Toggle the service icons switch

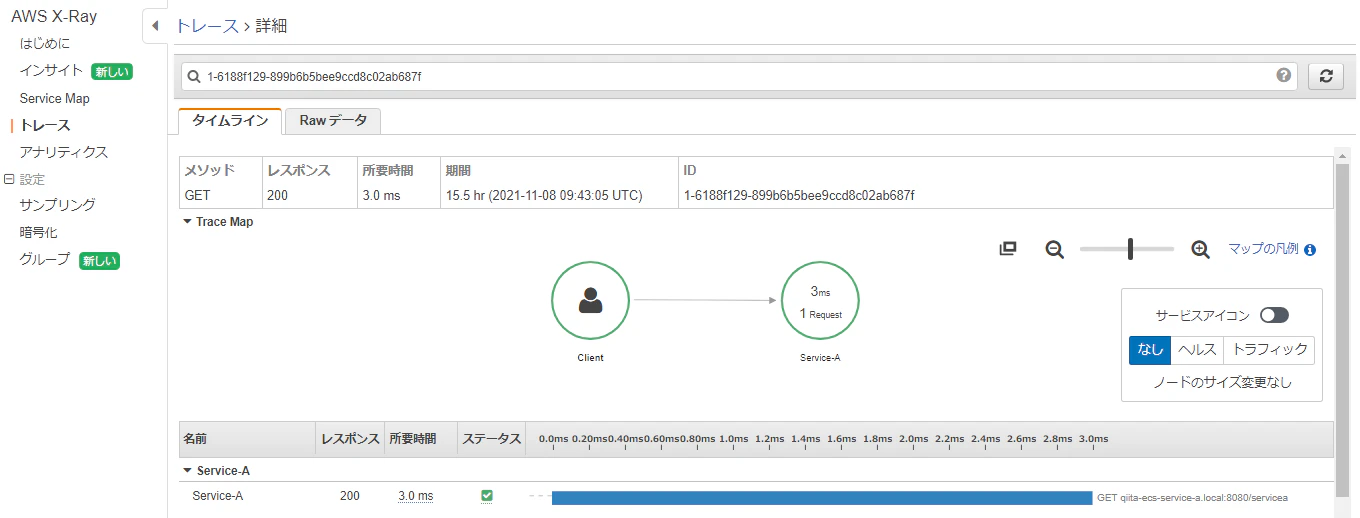coord(1274,315)
